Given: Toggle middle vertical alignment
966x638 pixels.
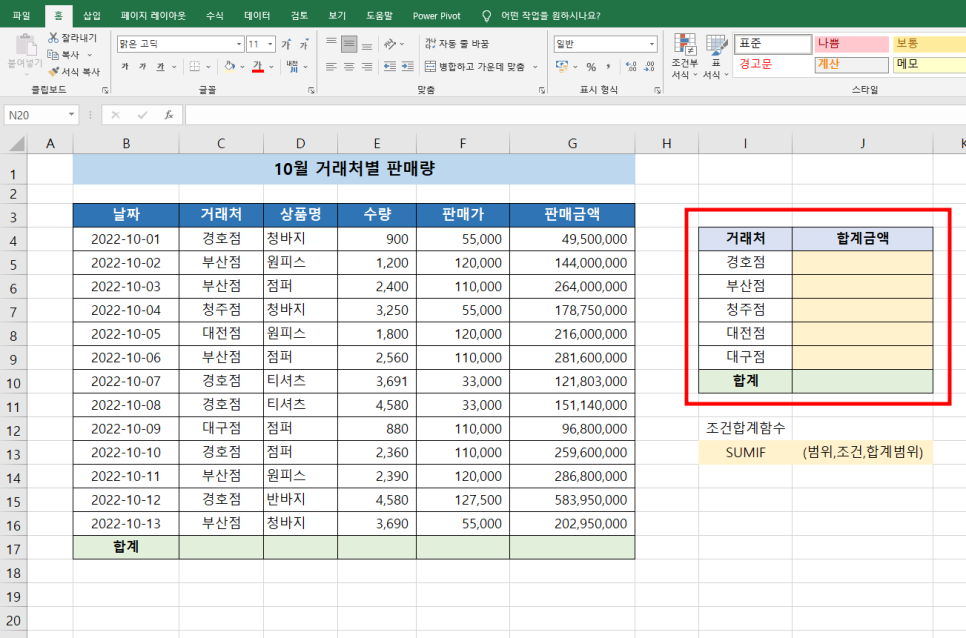Looking at the screenshot, I should click(349, 44).
